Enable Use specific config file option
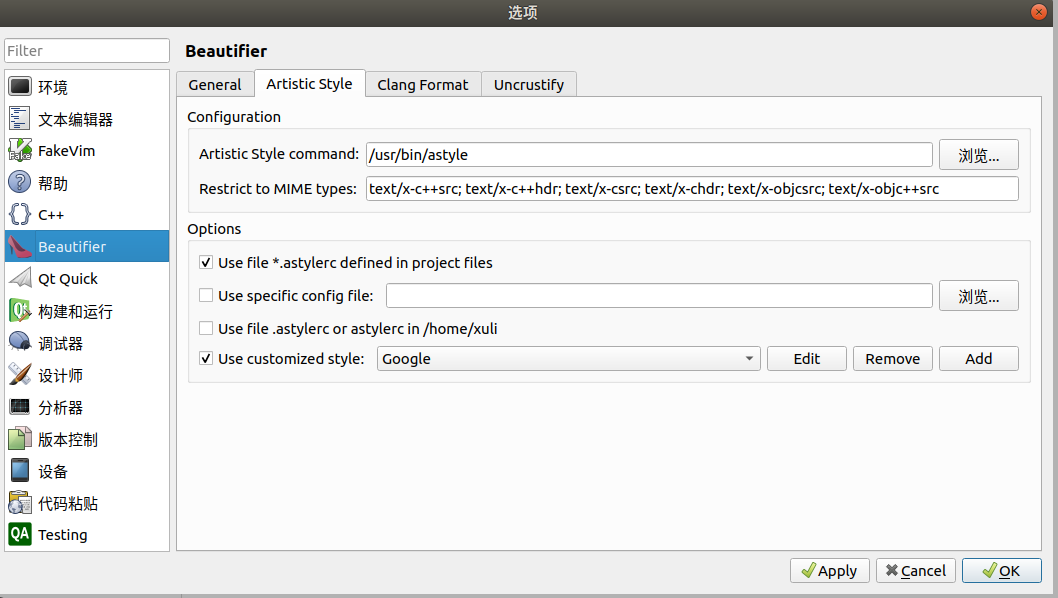This screenshot has width=1058, height=598. point(205,294)
